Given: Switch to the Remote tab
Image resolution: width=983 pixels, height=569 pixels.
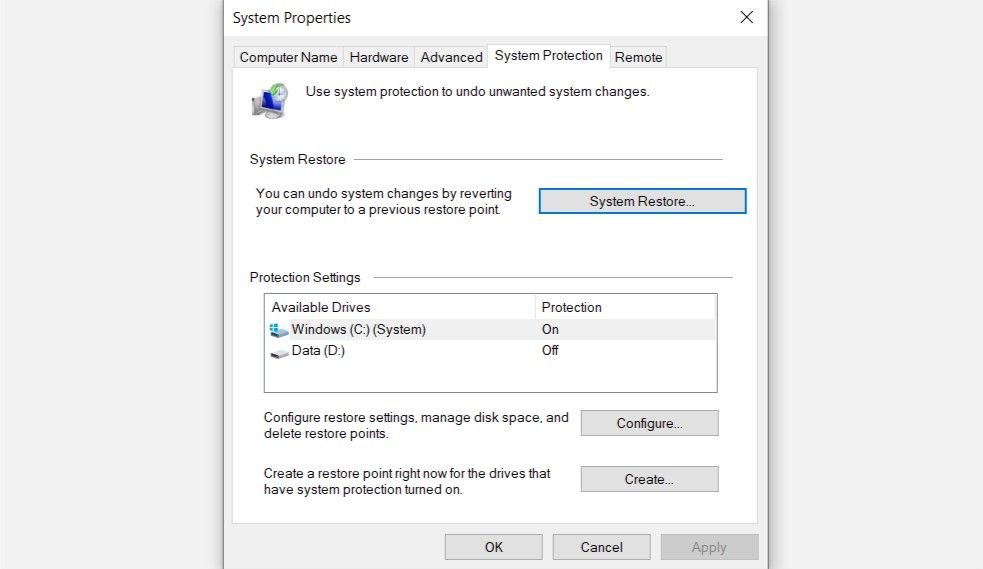Looking at the screenshot, I should pyautogui.click(x=638, y=57).
